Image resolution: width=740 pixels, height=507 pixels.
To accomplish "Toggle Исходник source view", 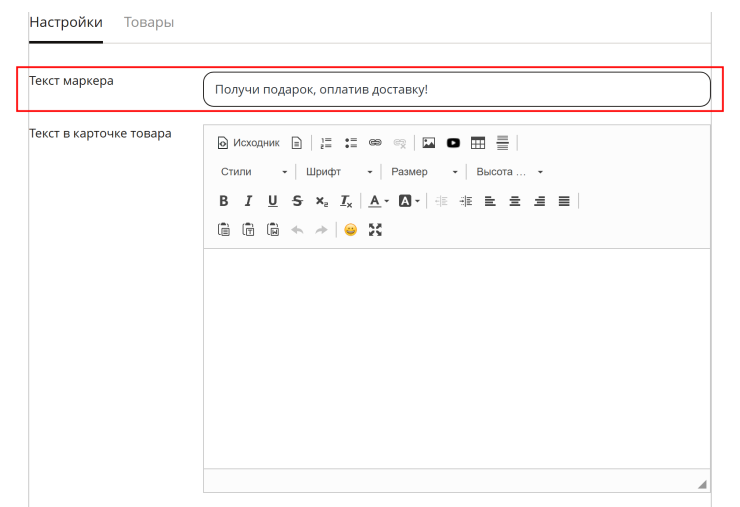I will [248, 143].
